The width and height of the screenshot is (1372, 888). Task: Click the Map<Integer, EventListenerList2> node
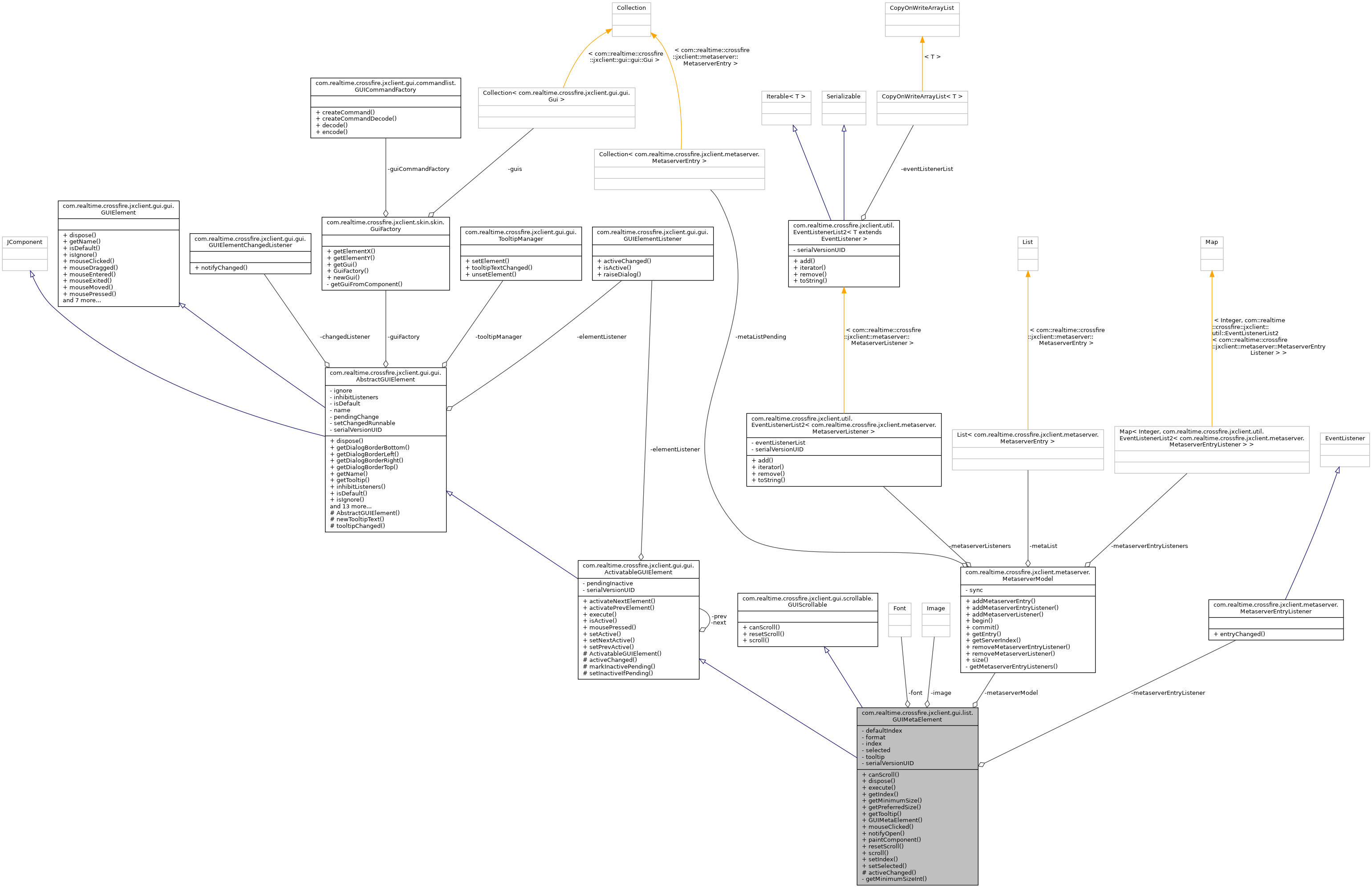(x=1212, y=450)
